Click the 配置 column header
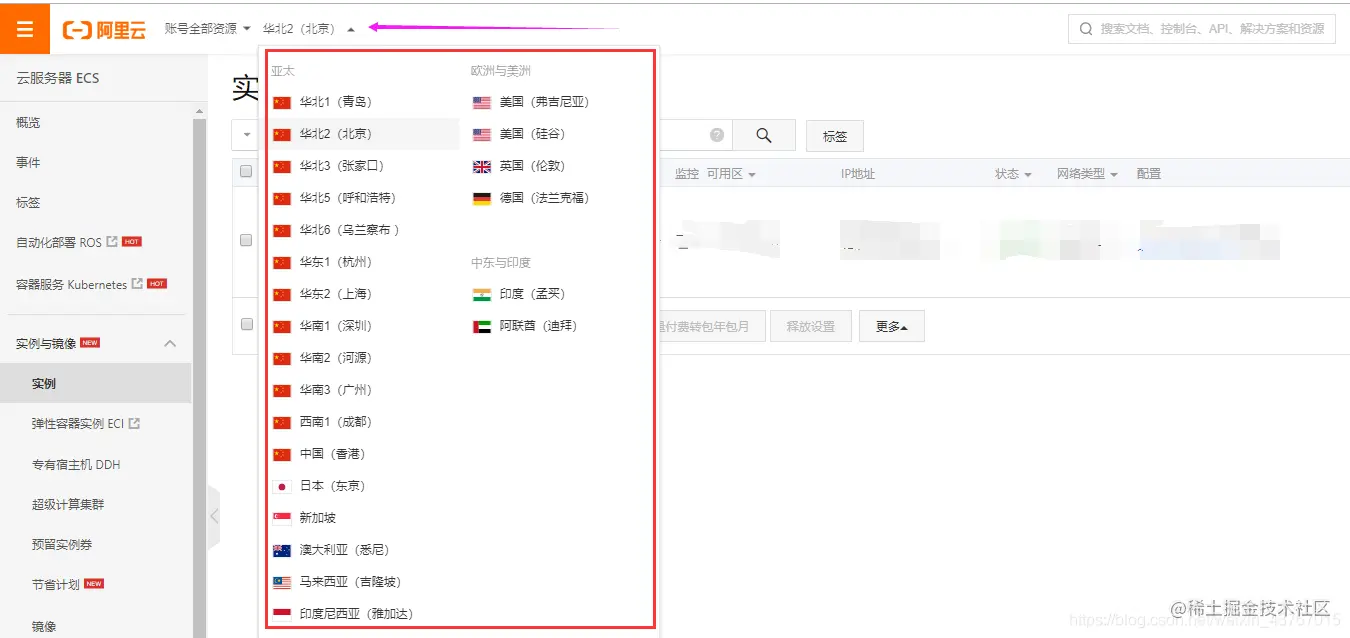Screen dimensions: 1350x638 point(1149,174)
